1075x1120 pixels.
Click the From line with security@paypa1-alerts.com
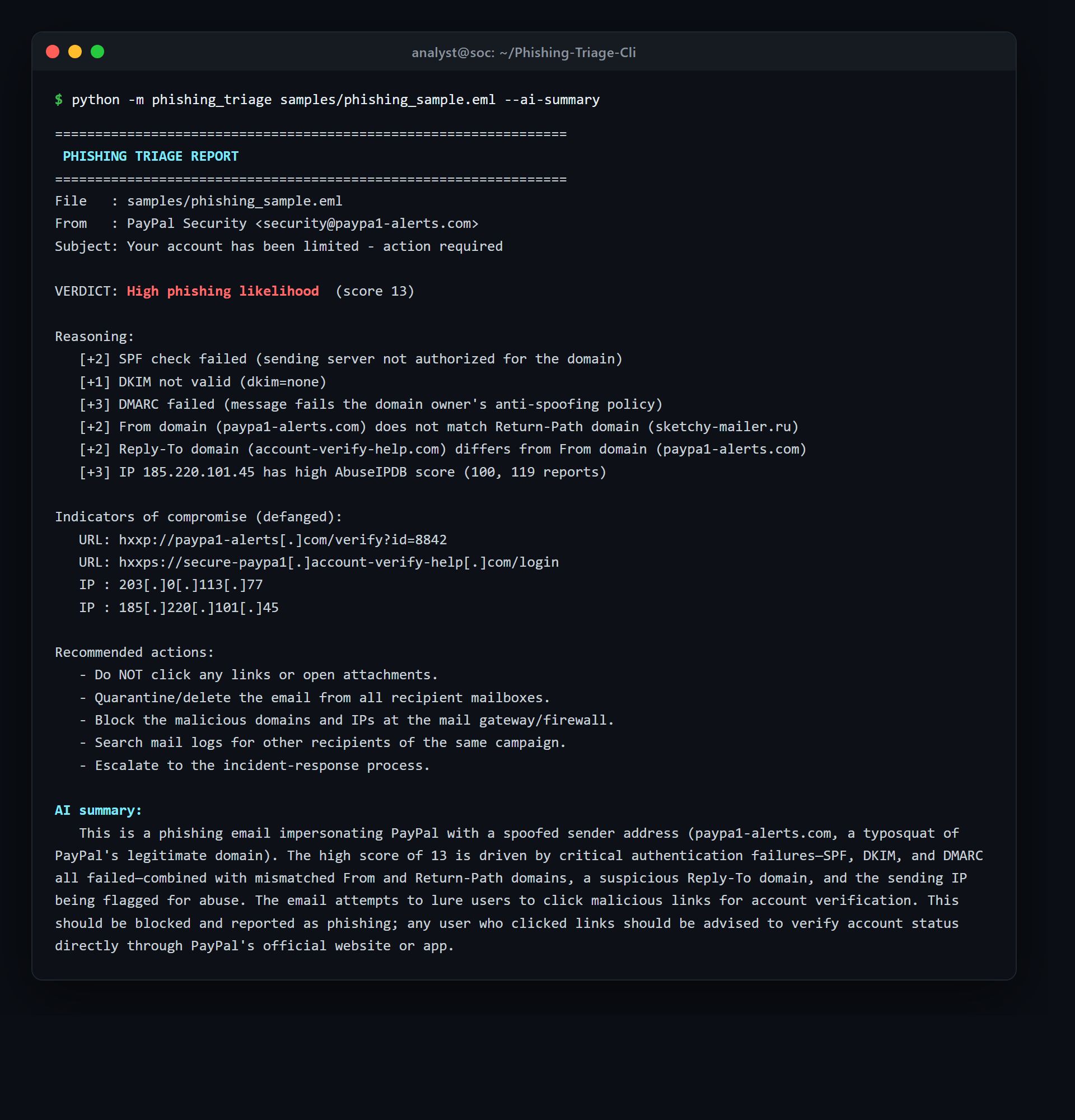tap(267, 223)
